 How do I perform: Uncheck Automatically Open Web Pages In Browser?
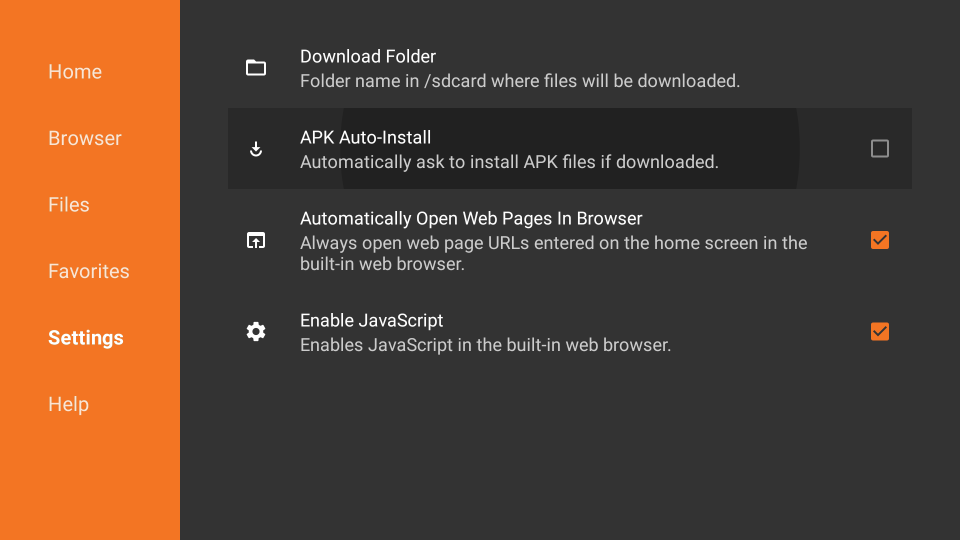[x=880, y=240]
